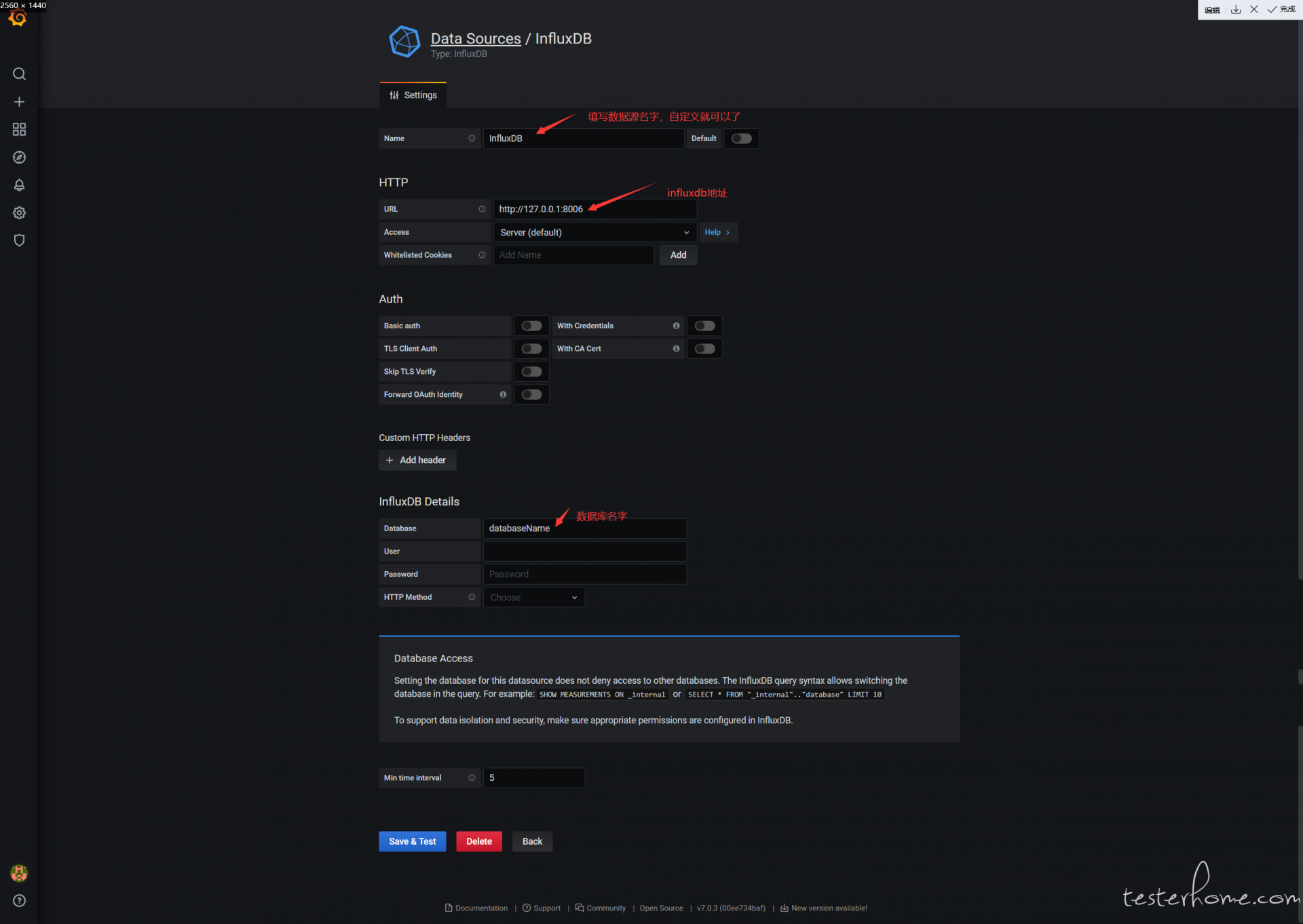The height and width of the screenshot is (924, 1303).
Task: Select the Settings tab
Action: pyautogui.click(x=413, y=95)
